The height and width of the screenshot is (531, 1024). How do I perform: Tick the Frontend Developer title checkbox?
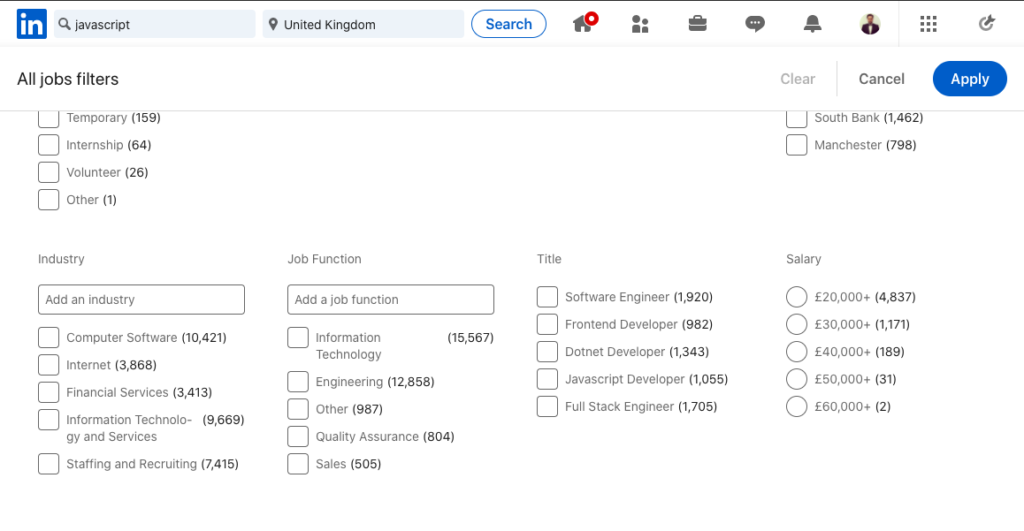pos(547,324)
